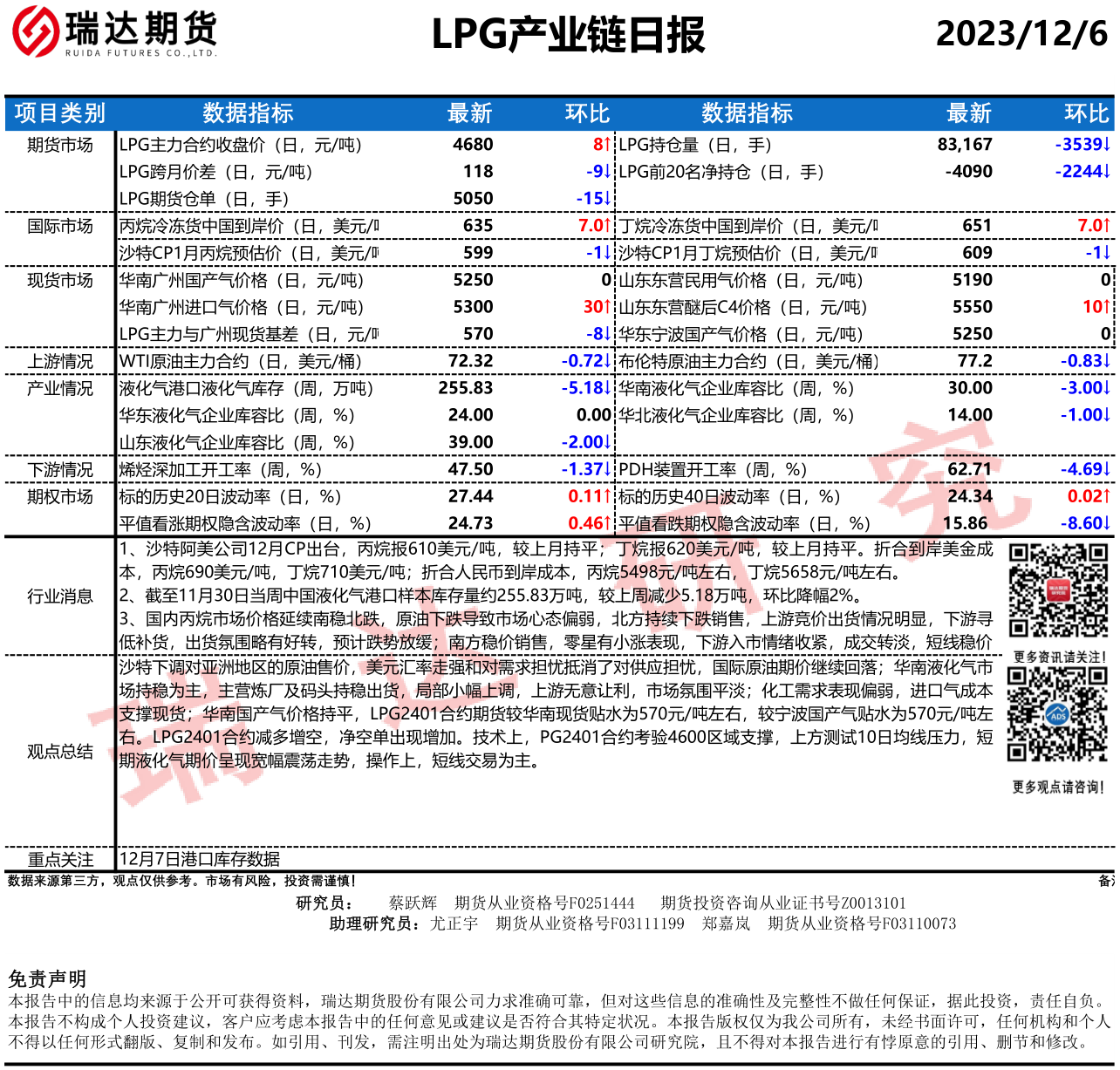Click the QR code above "更多观点请咨询!"
The image size is (1120, 1070).
pyautogui.click(x=1058, y=714)
